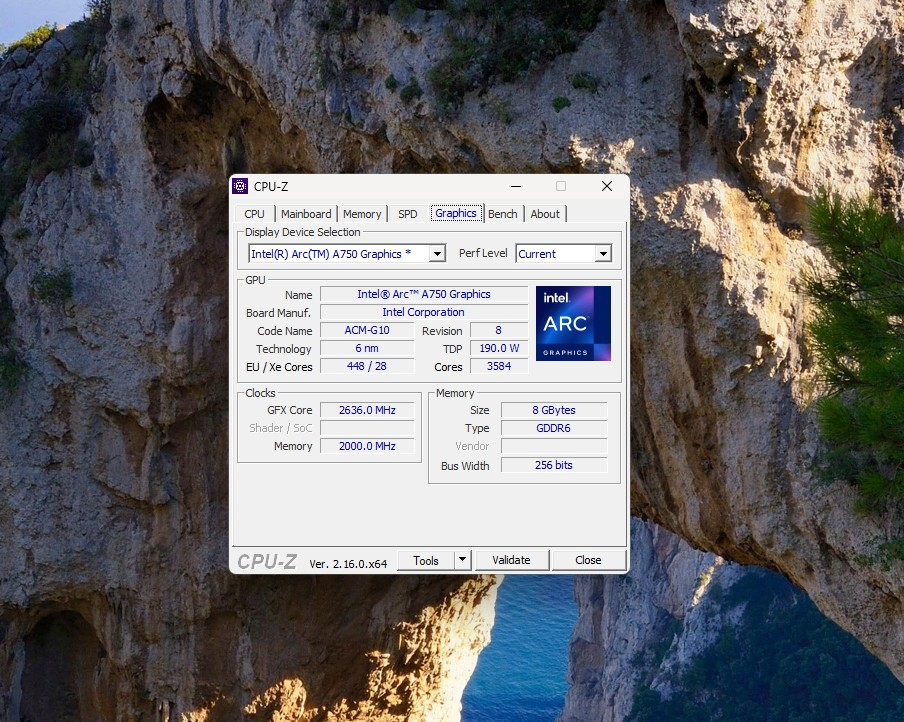Viewport: 904px width, 722px height.
Task: Click the GDDR6 memory type value
Action: point(554,428)
